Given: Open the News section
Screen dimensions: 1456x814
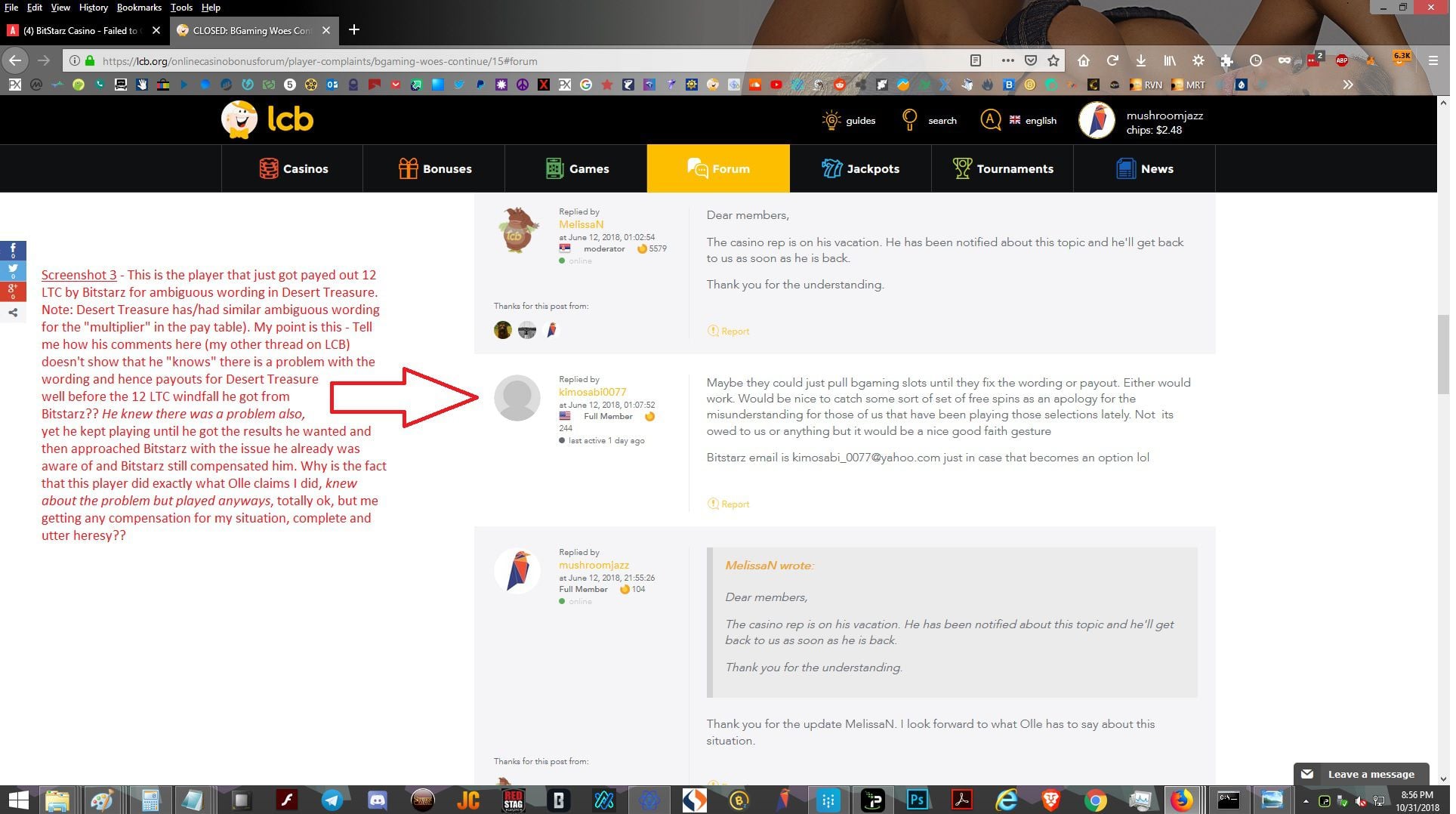Looking at the screenshot, I should (x=1144, y=169).
